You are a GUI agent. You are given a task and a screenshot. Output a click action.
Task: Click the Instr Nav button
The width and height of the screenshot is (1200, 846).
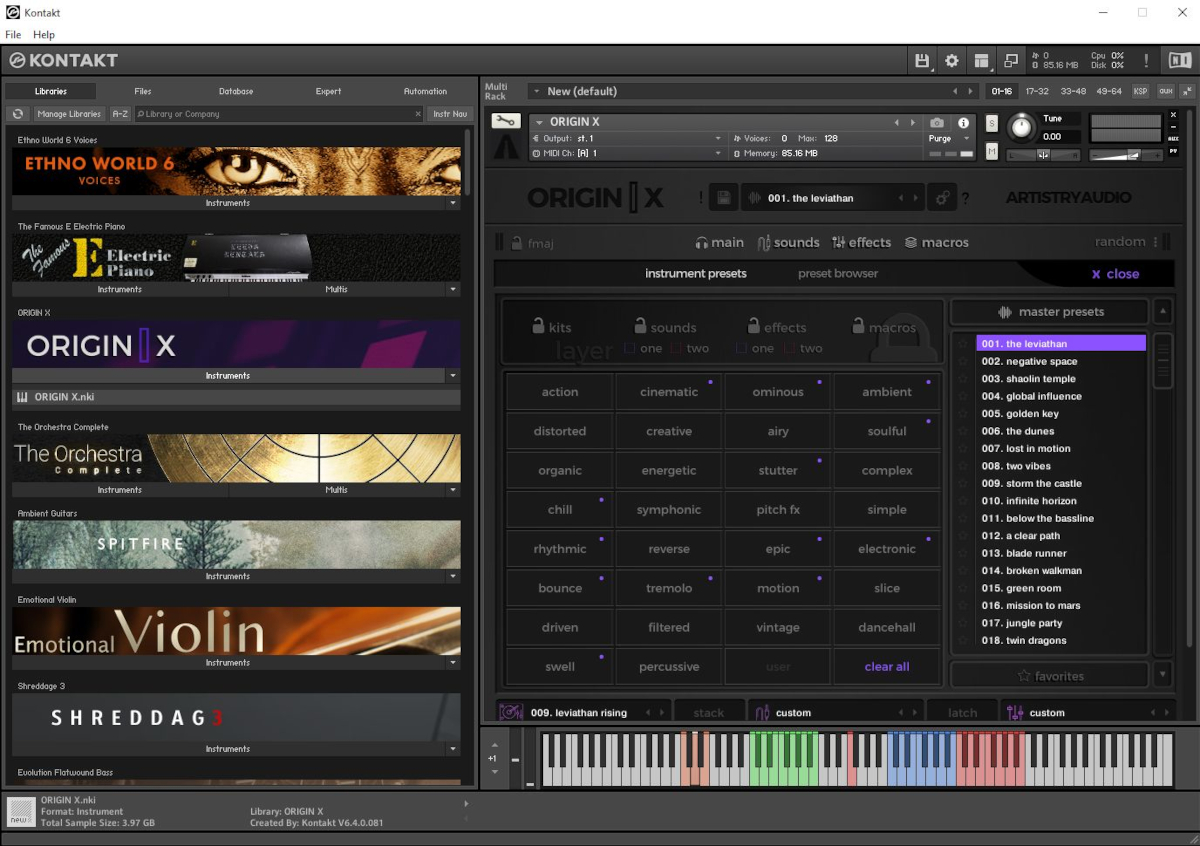[x=449, y=114]
